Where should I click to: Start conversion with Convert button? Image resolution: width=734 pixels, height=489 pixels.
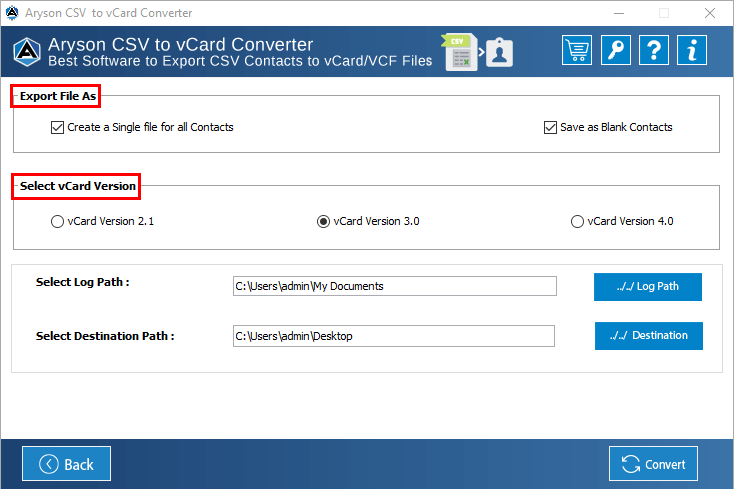point(653,464)
